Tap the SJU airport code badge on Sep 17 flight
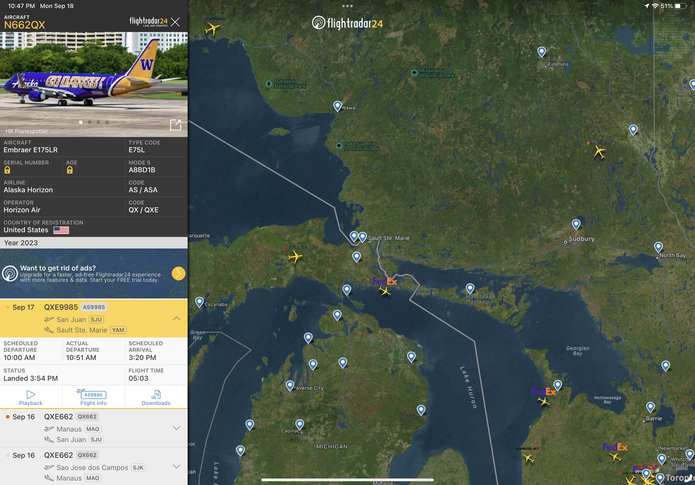This screenshot has height=485, width=695. (96, 320)
